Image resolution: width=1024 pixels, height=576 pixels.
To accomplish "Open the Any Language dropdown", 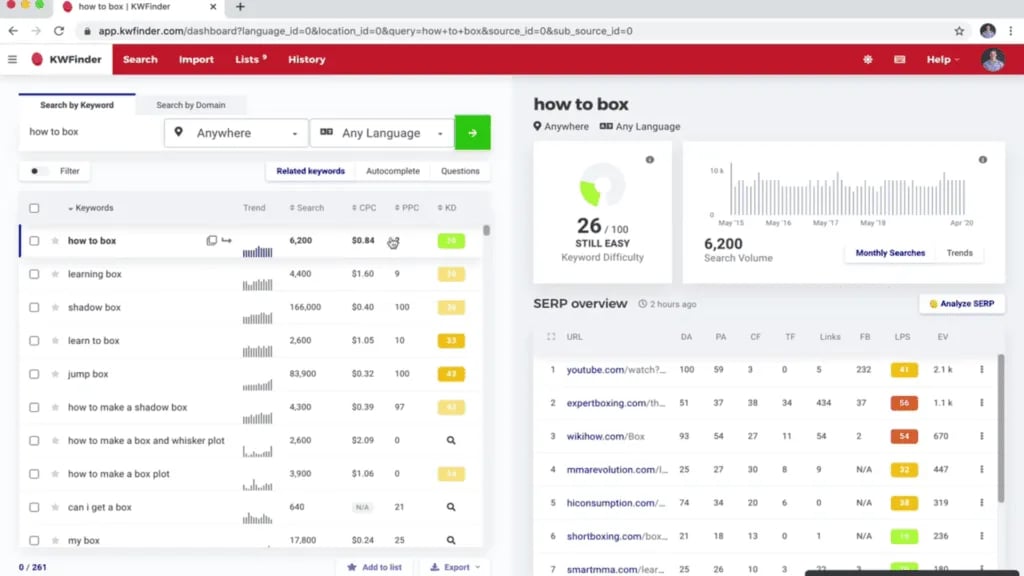I will tap(382, 133).
